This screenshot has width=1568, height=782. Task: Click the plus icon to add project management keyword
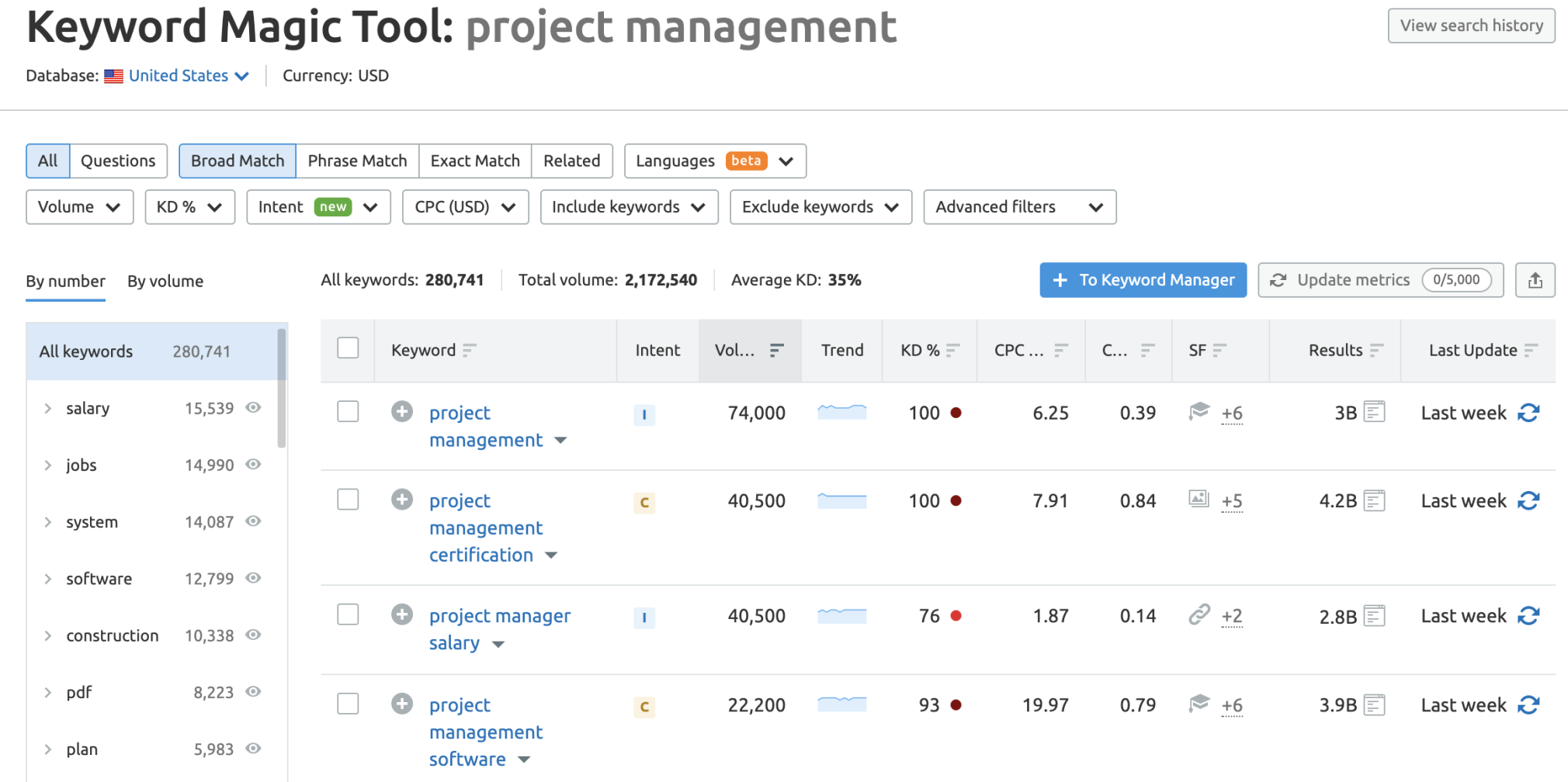click(402, 412)
